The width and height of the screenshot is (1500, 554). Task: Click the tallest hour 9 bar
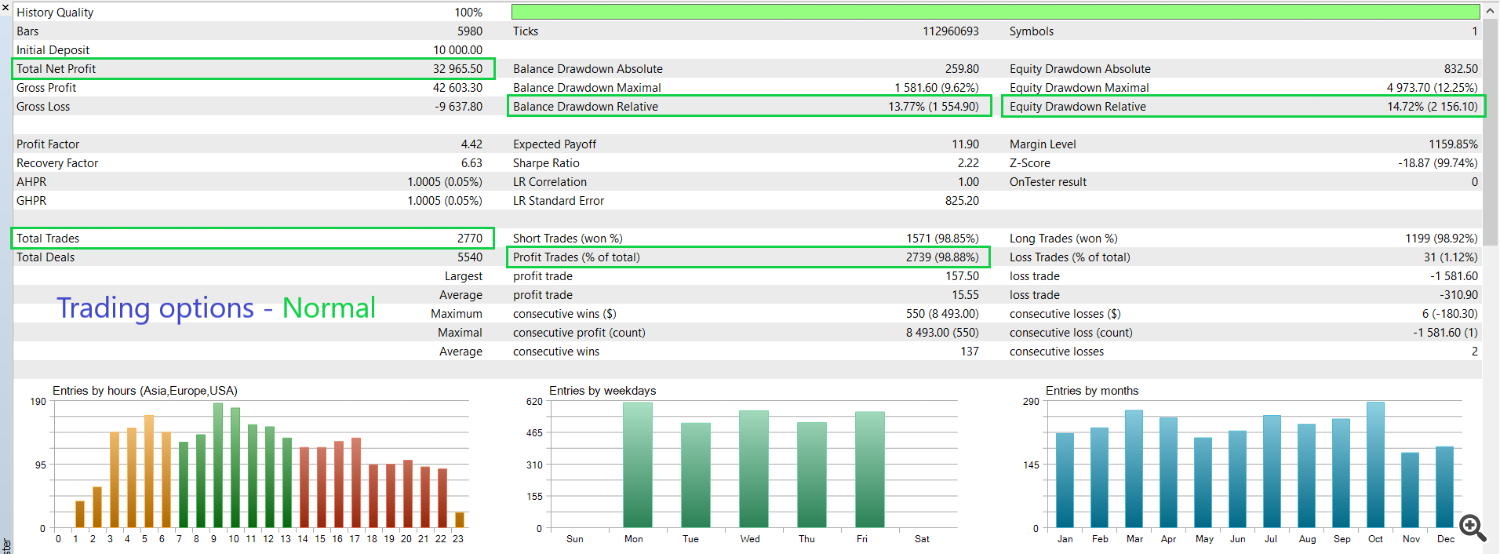coord(217,465)
